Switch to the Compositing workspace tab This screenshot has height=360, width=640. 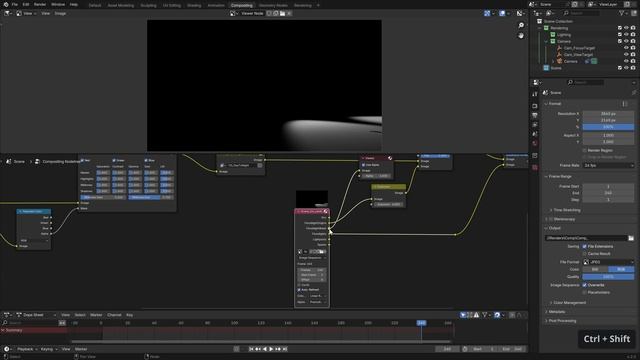coord(242,5)
